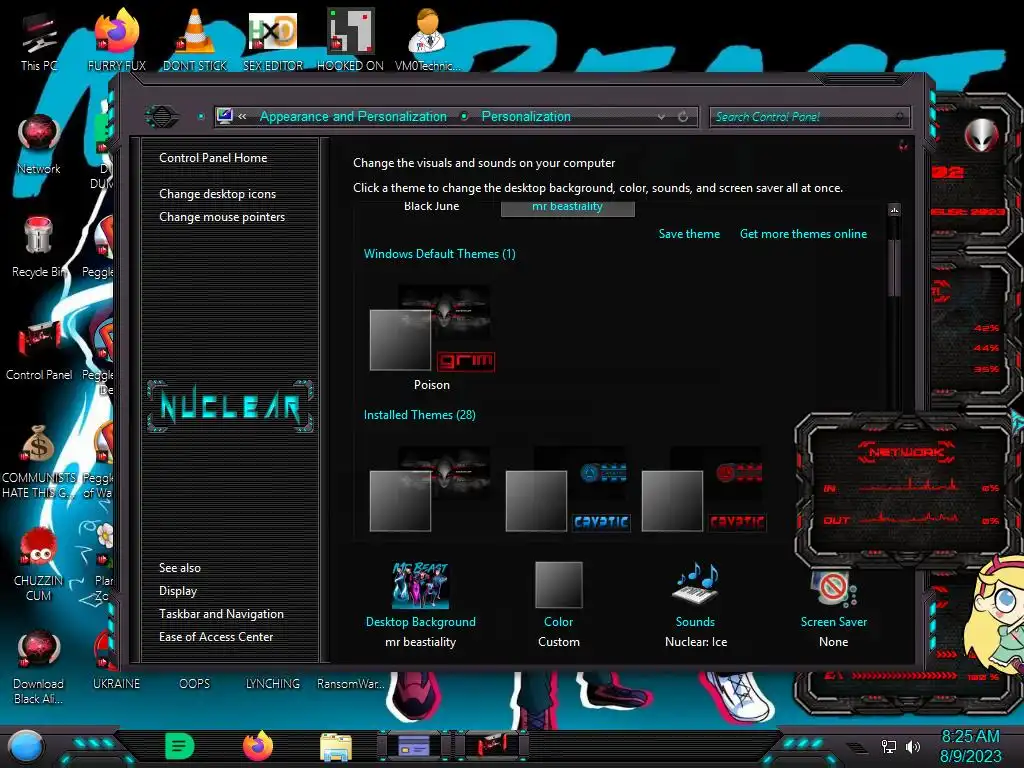
Task: Switch to the purple window taskbar button
Action: coord(414,746)
